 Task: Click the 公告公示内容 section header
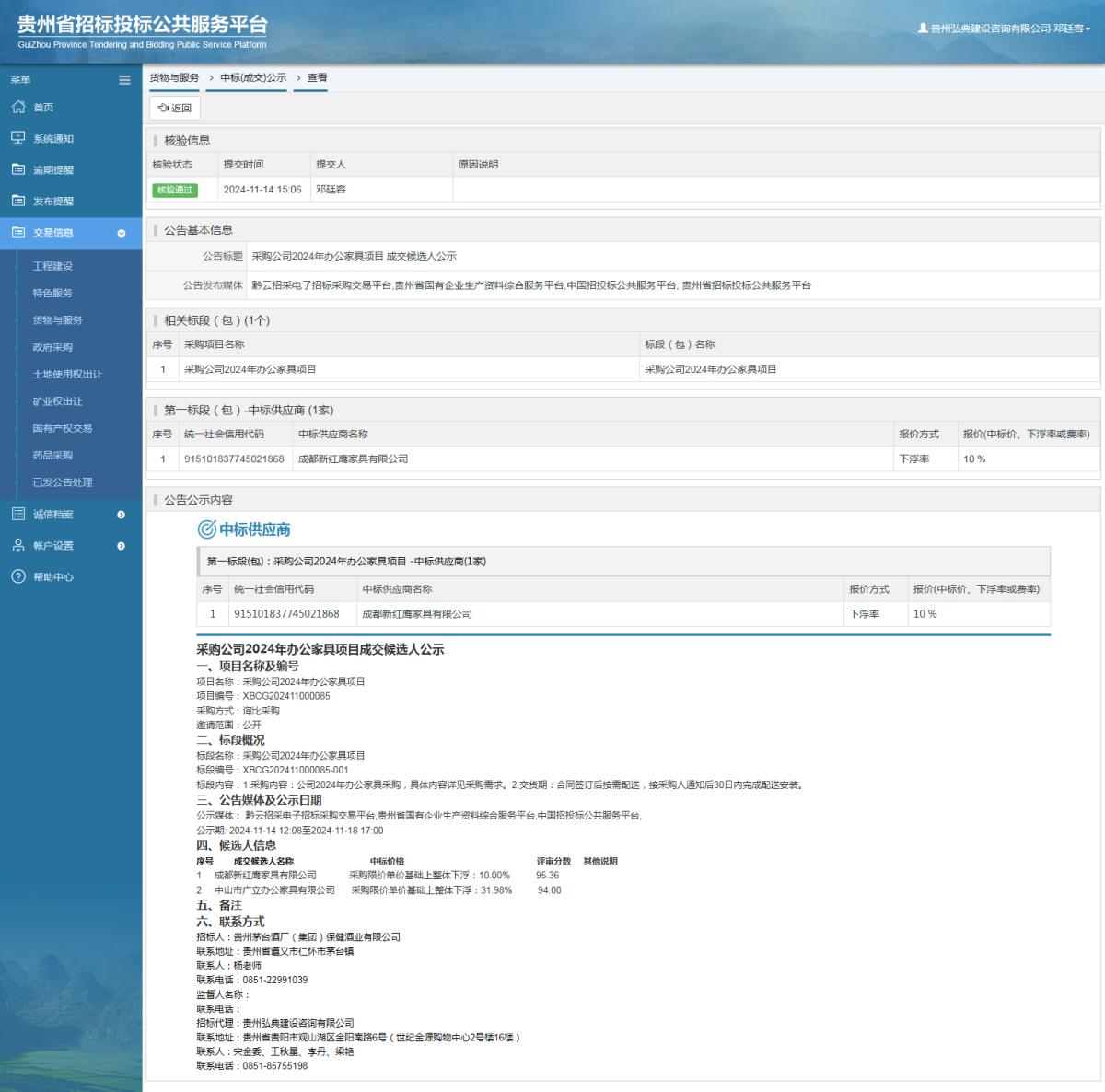198,500
